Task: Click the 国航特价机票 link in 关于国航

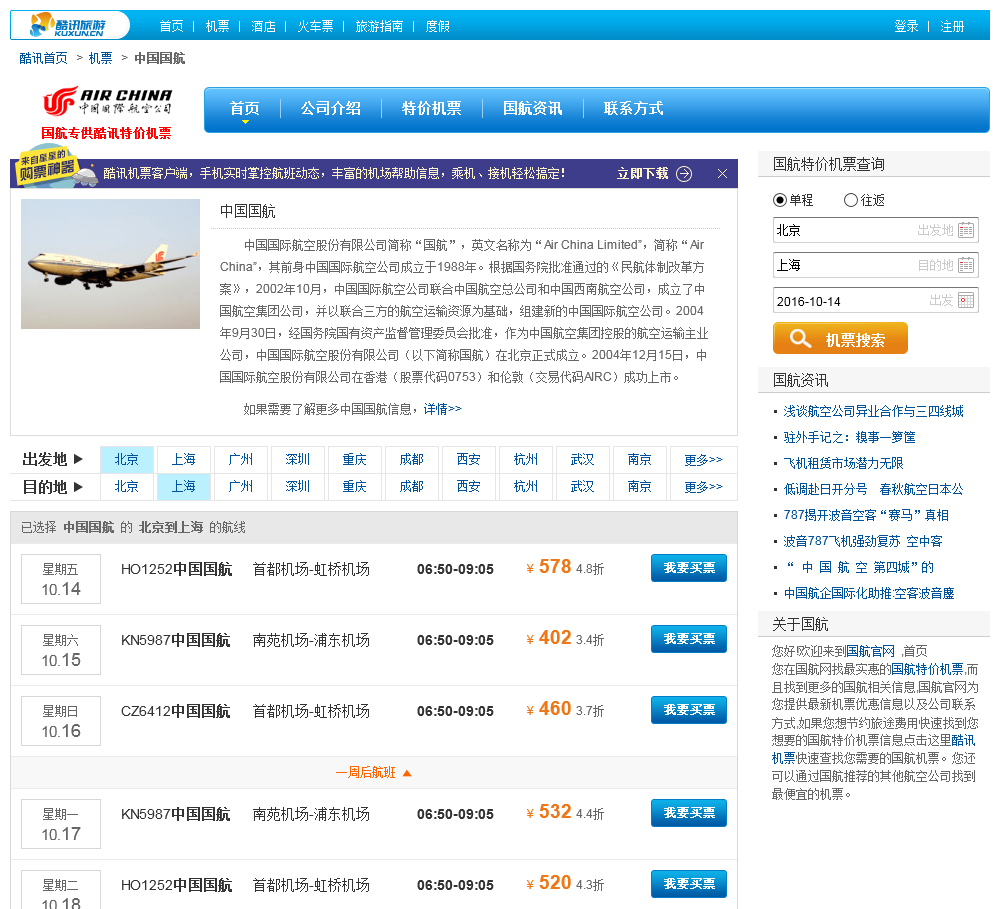Action: tap(927, 669)
